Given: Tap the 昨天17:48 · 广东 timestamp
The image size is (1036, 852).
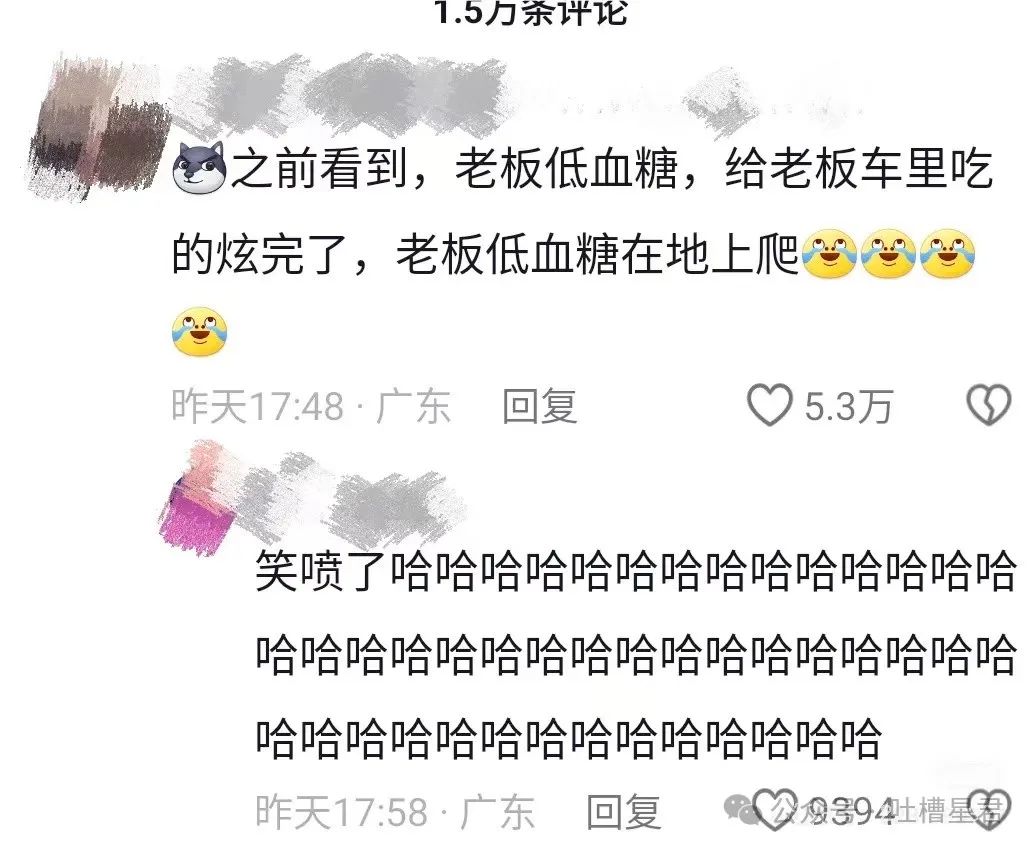Looking at the screenshot, I should point(311,406).
